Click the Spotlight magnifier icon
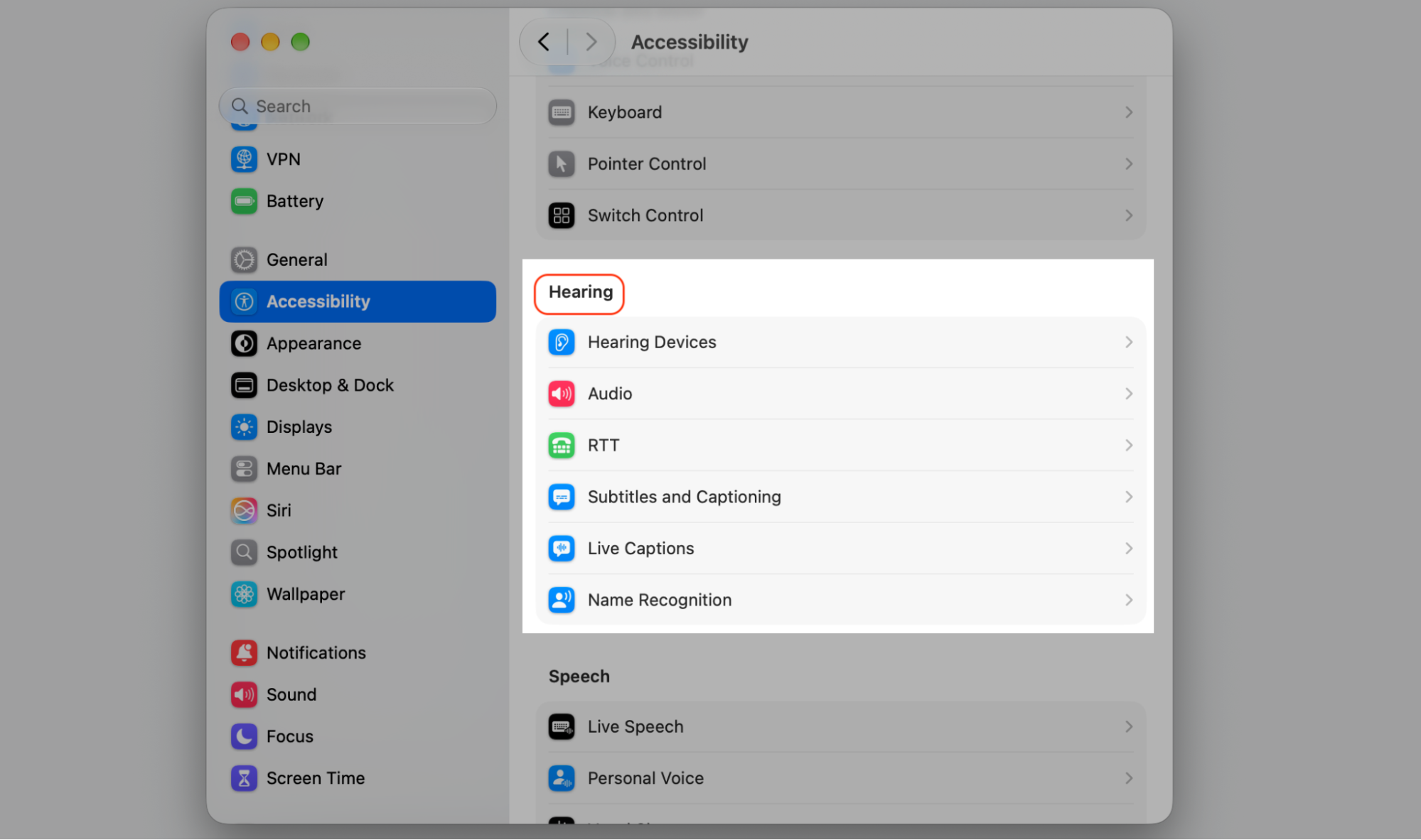This screenshot has height=840, width=1421. pos(244,552)
